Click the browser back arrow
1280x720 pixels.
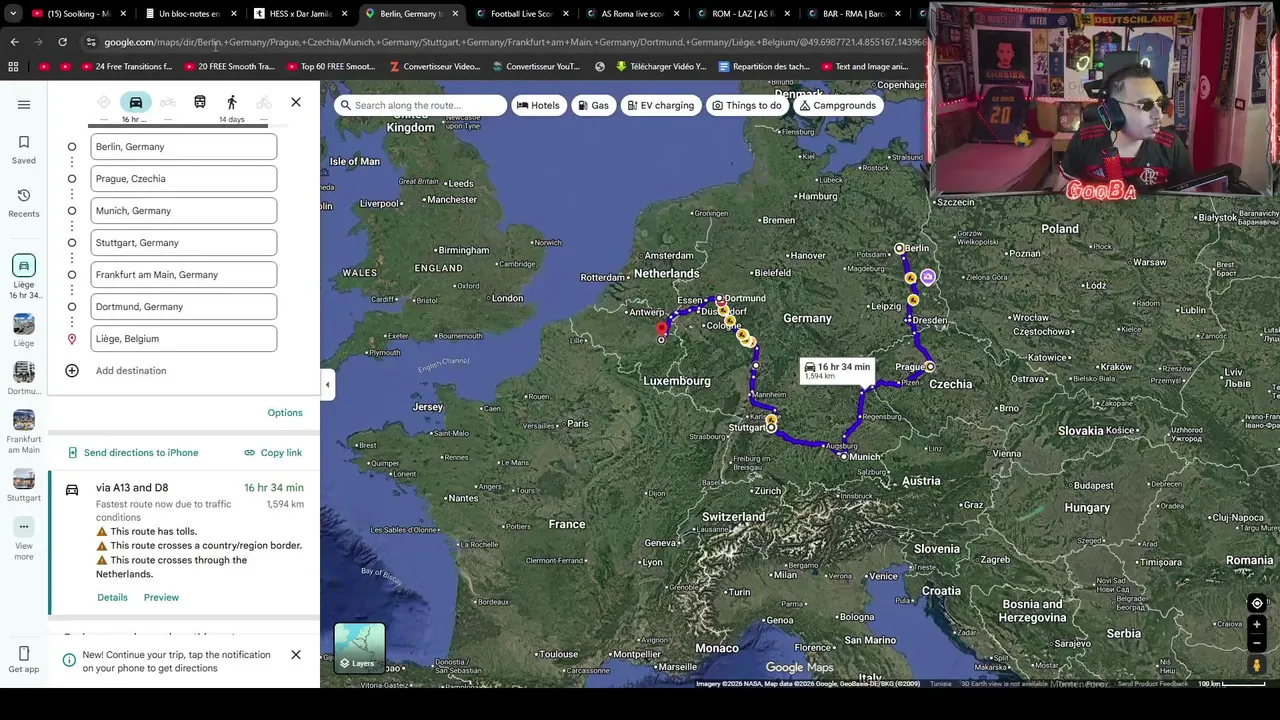tap(14, 42)
